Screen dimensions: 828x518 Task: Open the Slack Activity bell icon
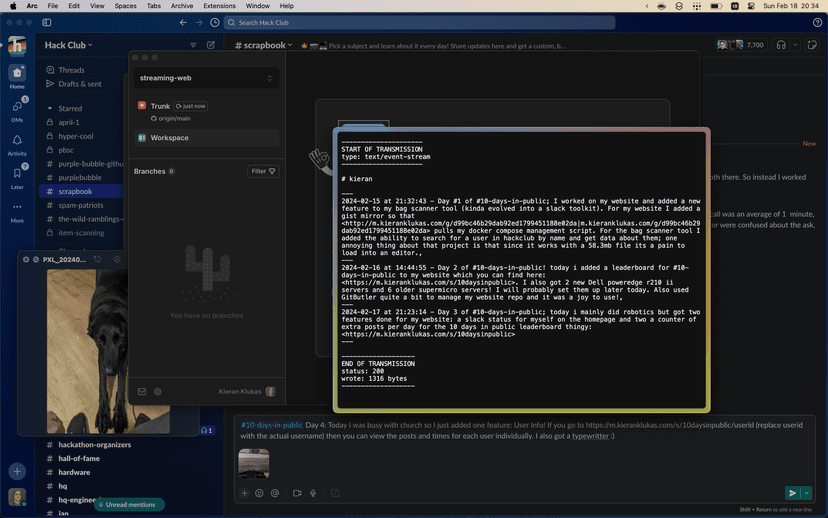click(x=17, y=141)
